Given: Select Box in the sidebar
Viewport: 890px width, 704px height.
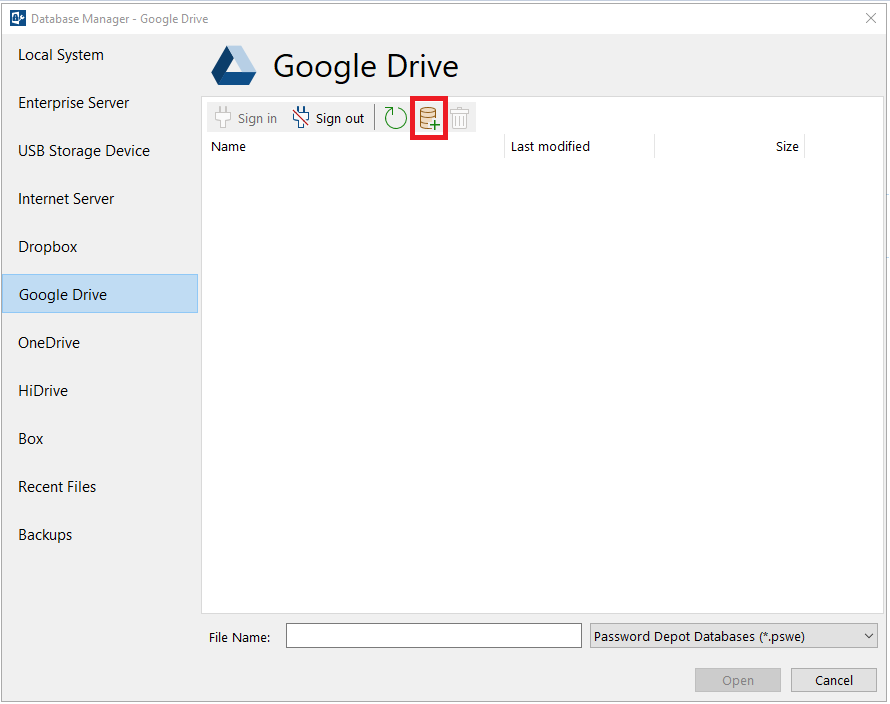Looking at the screenshot, I should pyautogui.click(x=31, y=439).
